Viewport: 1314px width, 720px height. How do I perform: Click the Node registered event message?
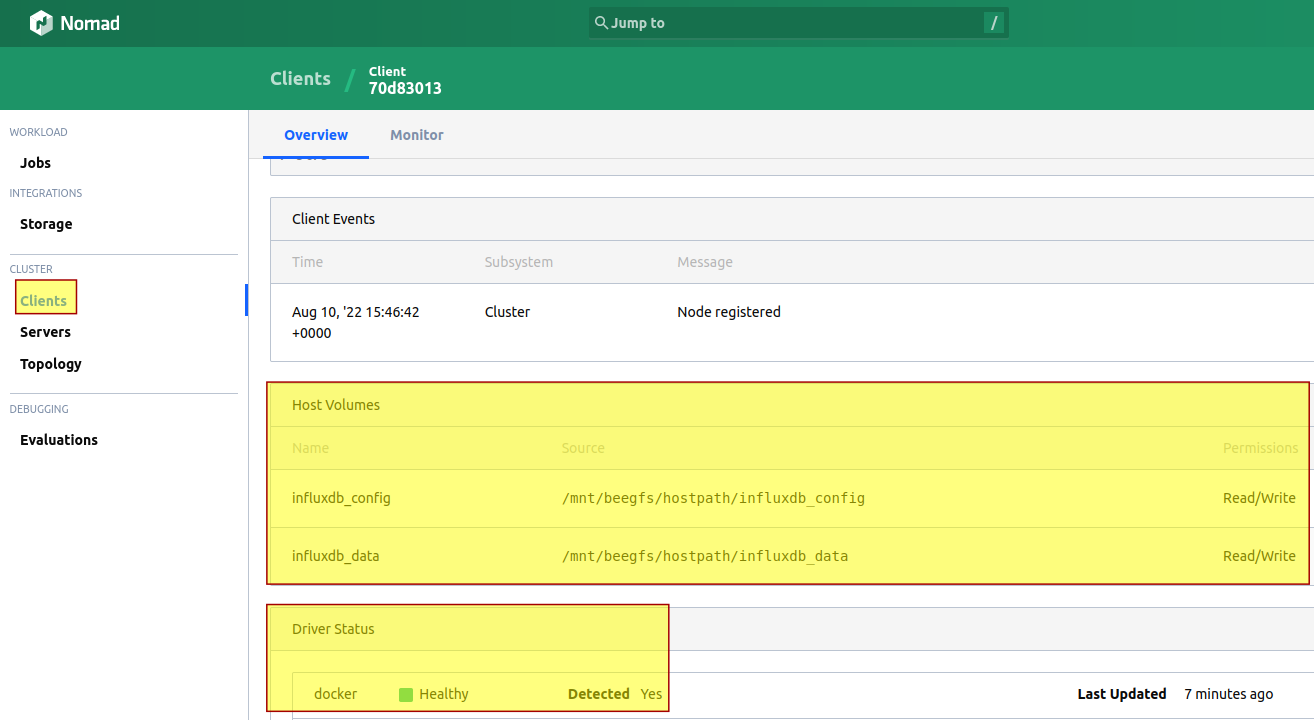point(729,312)
